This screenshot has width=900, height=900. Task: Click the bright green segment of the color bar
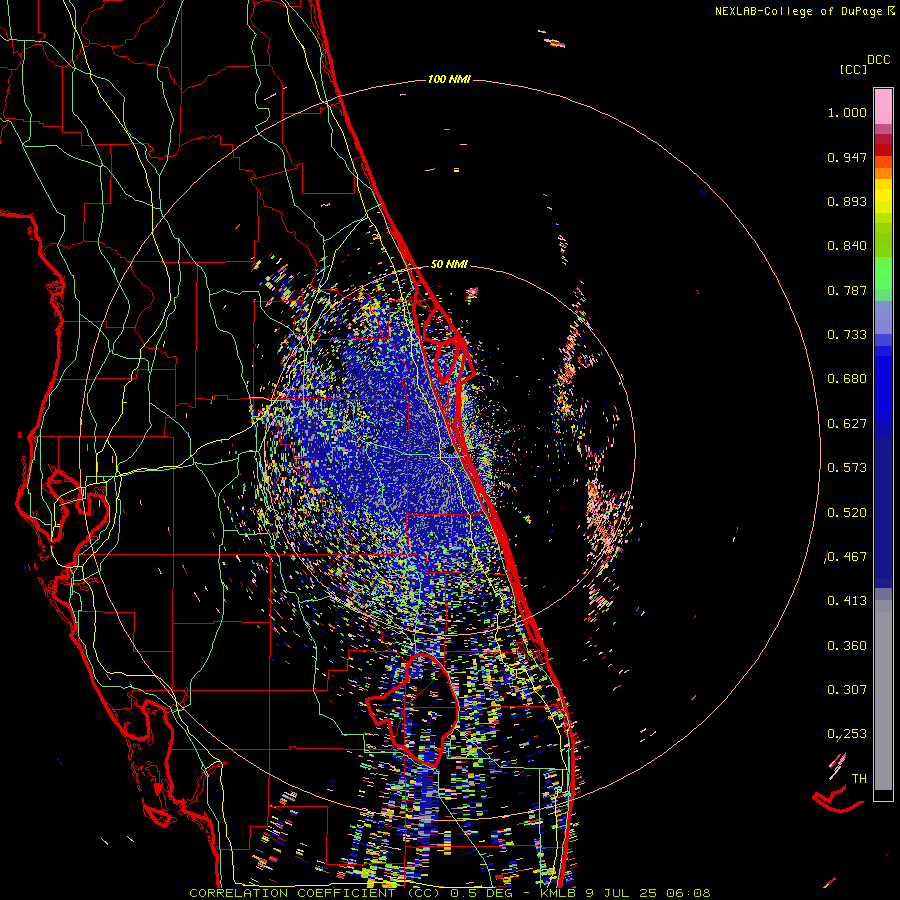pyautogui.click(x=883, y=273)
